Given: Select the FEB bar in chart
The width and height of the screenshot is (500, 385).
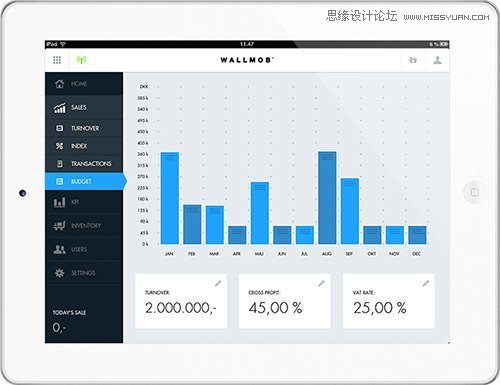Looking at the screenshot, I should pos(192,225).
